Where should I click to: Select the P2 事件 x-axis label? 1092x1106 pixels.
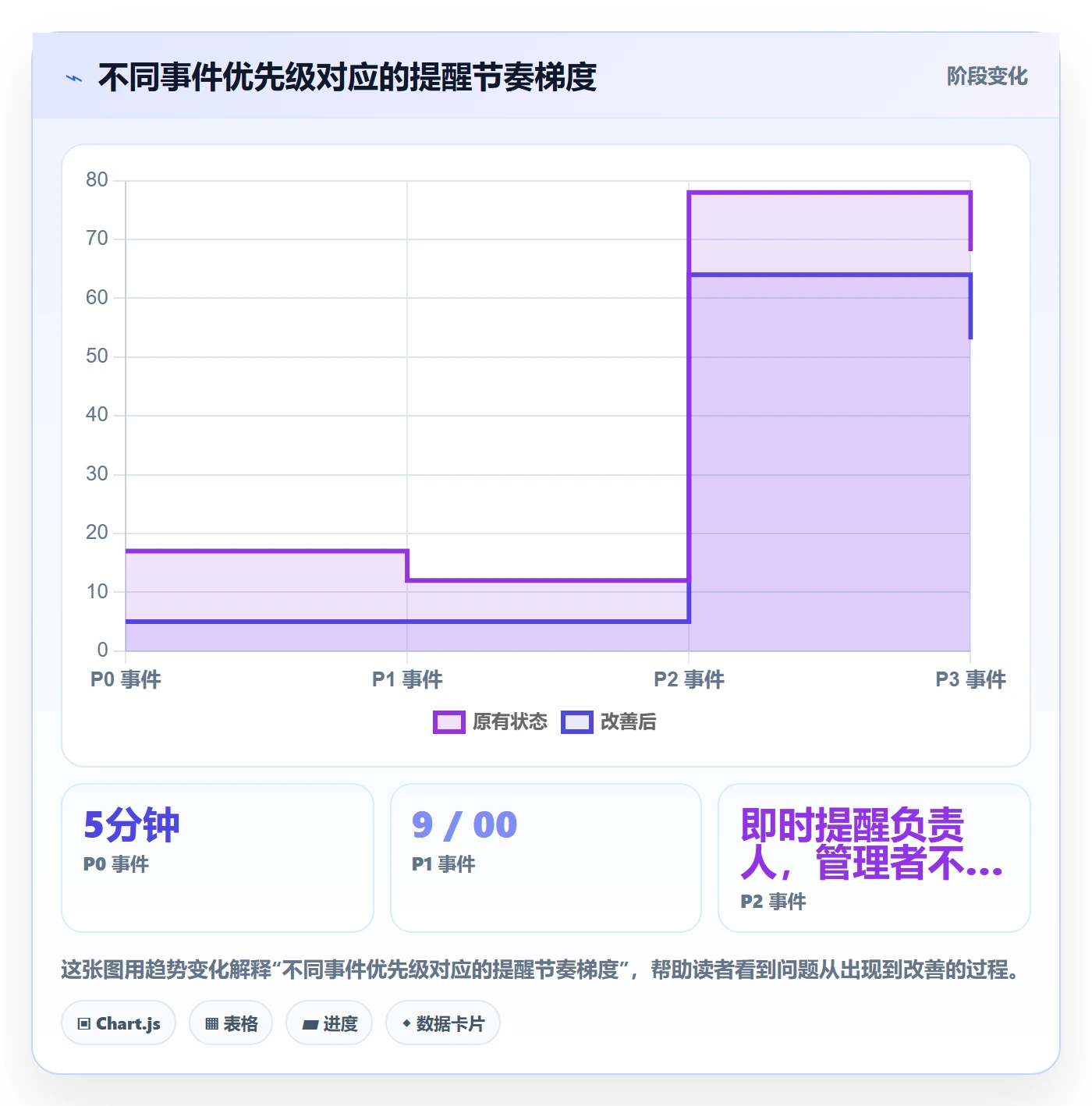click(x=689, y=679)
